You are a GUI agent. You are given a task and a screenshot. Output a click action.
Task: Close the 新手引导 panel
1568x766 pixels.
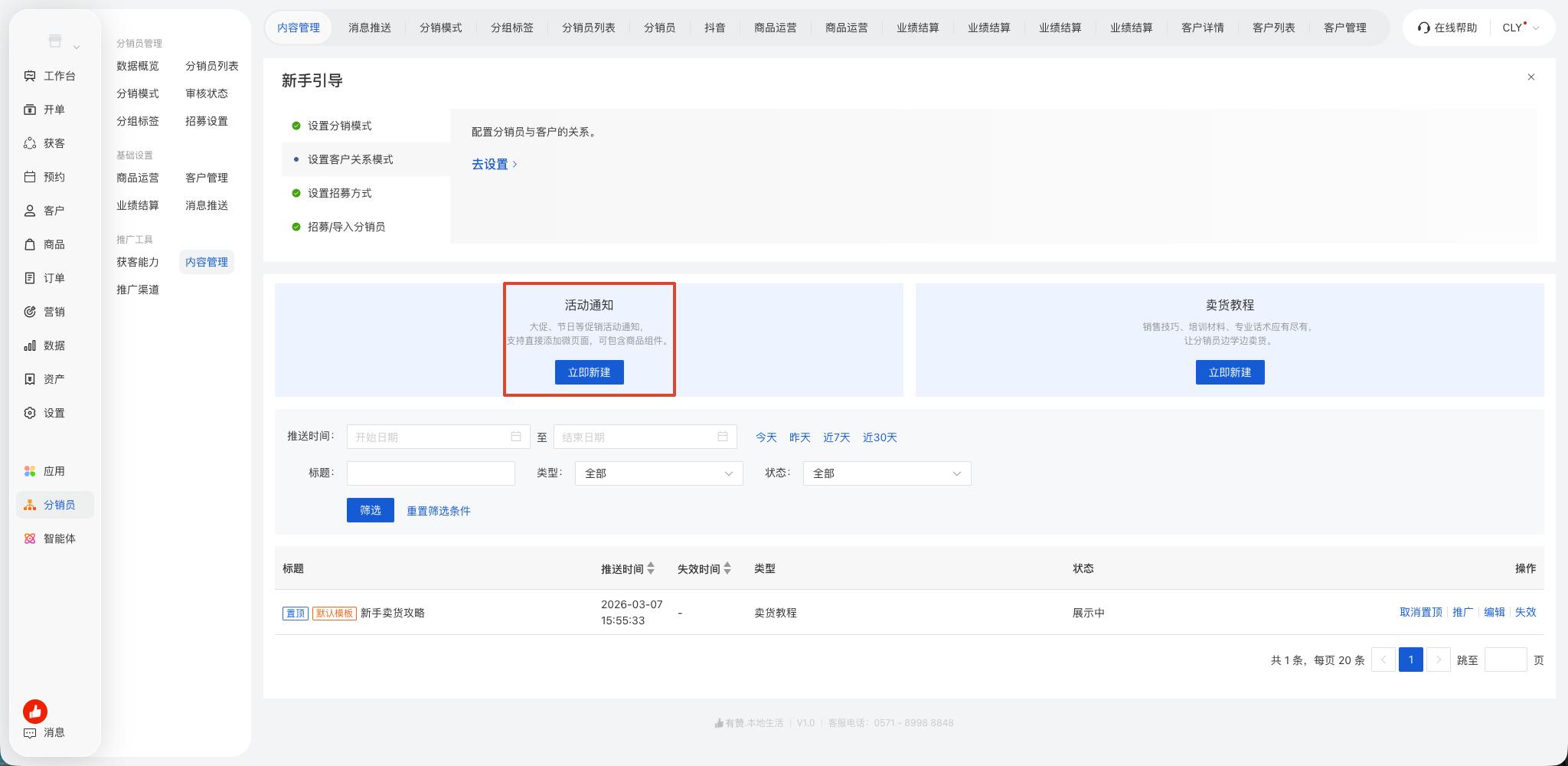(1531, 77)
